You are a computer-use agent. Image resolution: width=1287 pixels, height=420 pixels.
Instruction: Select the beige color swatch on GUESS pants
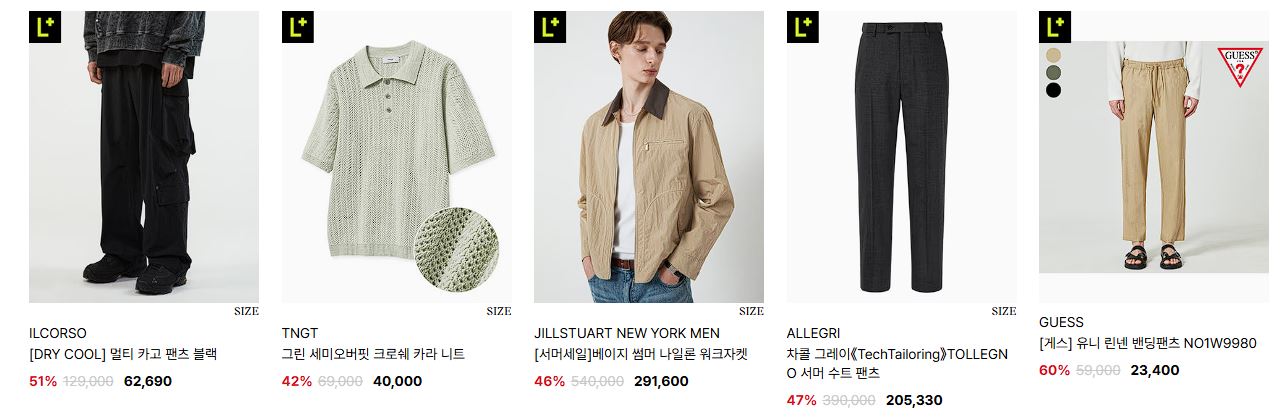coord(1053,55)
